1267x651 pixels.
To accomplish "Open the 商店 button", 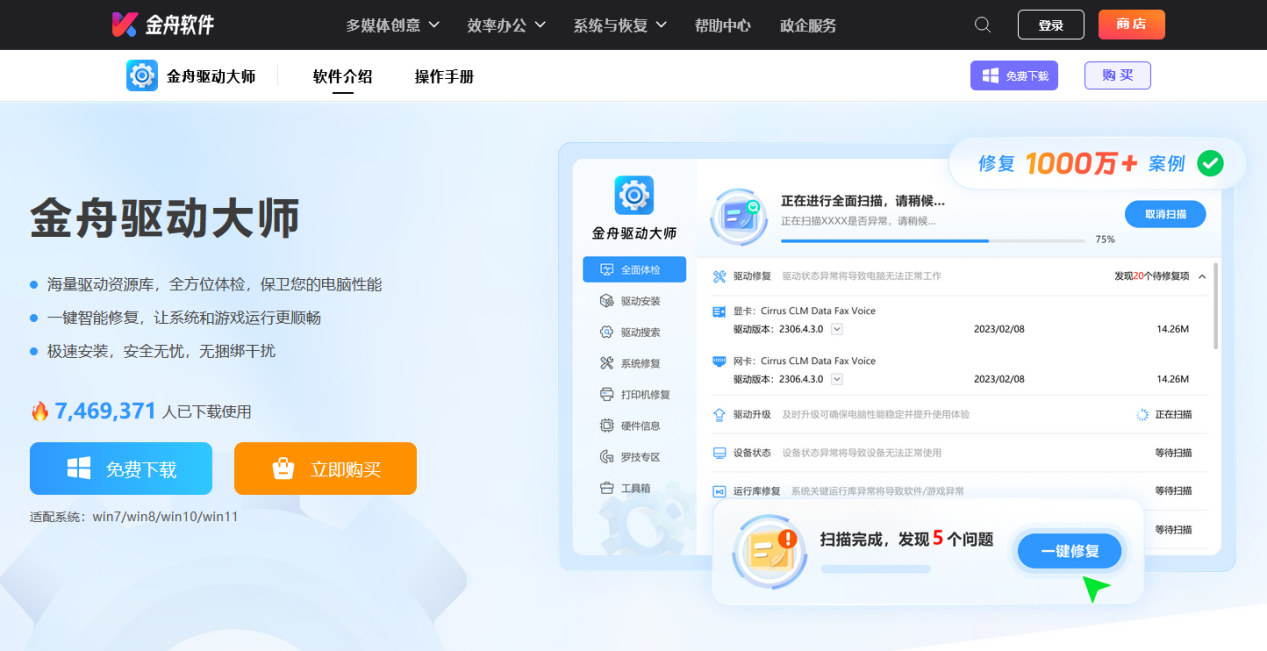I will pos(1131,25).
